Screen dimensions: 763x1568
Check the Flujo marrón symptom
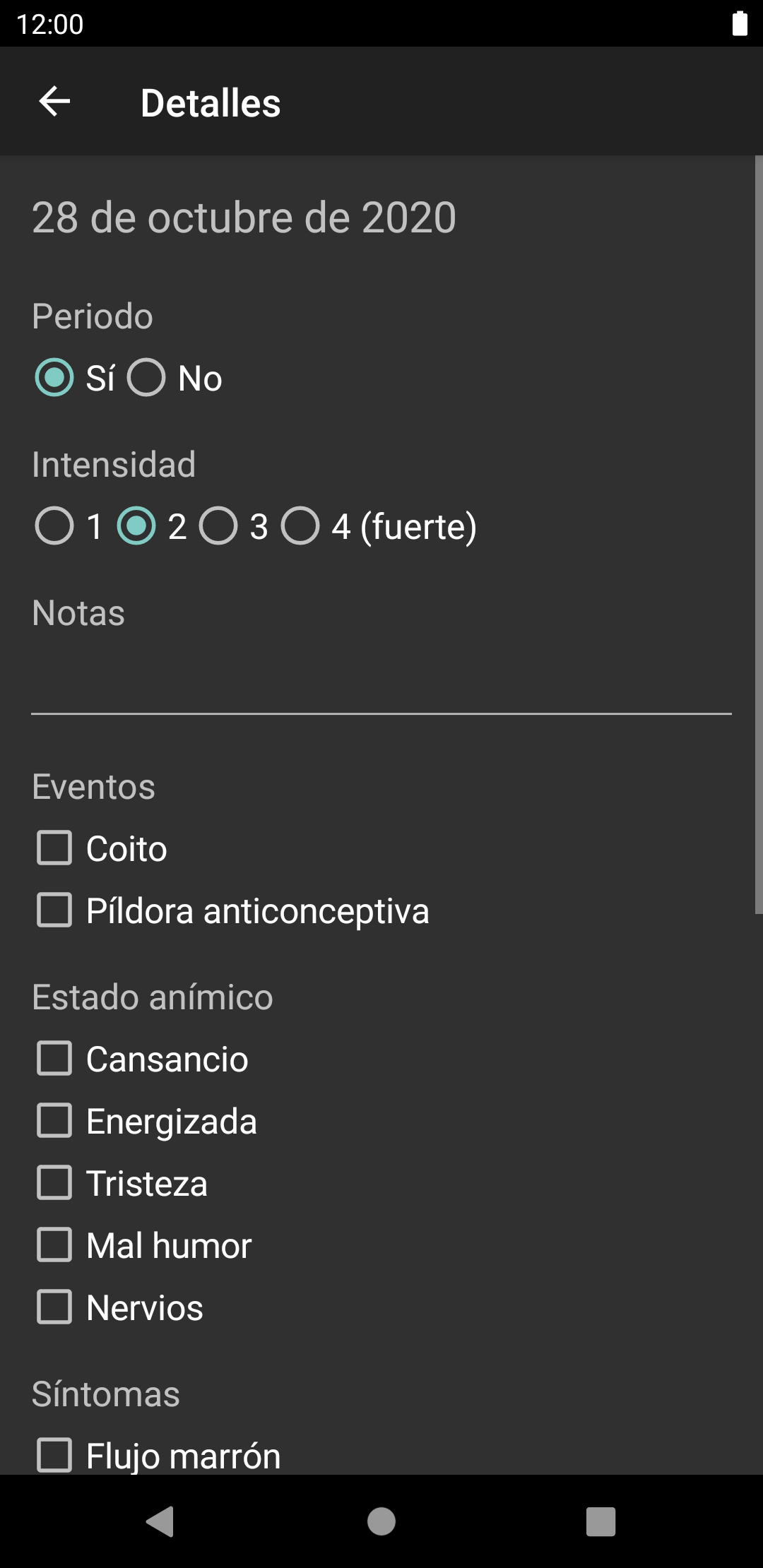click(x=54, y=1455)
